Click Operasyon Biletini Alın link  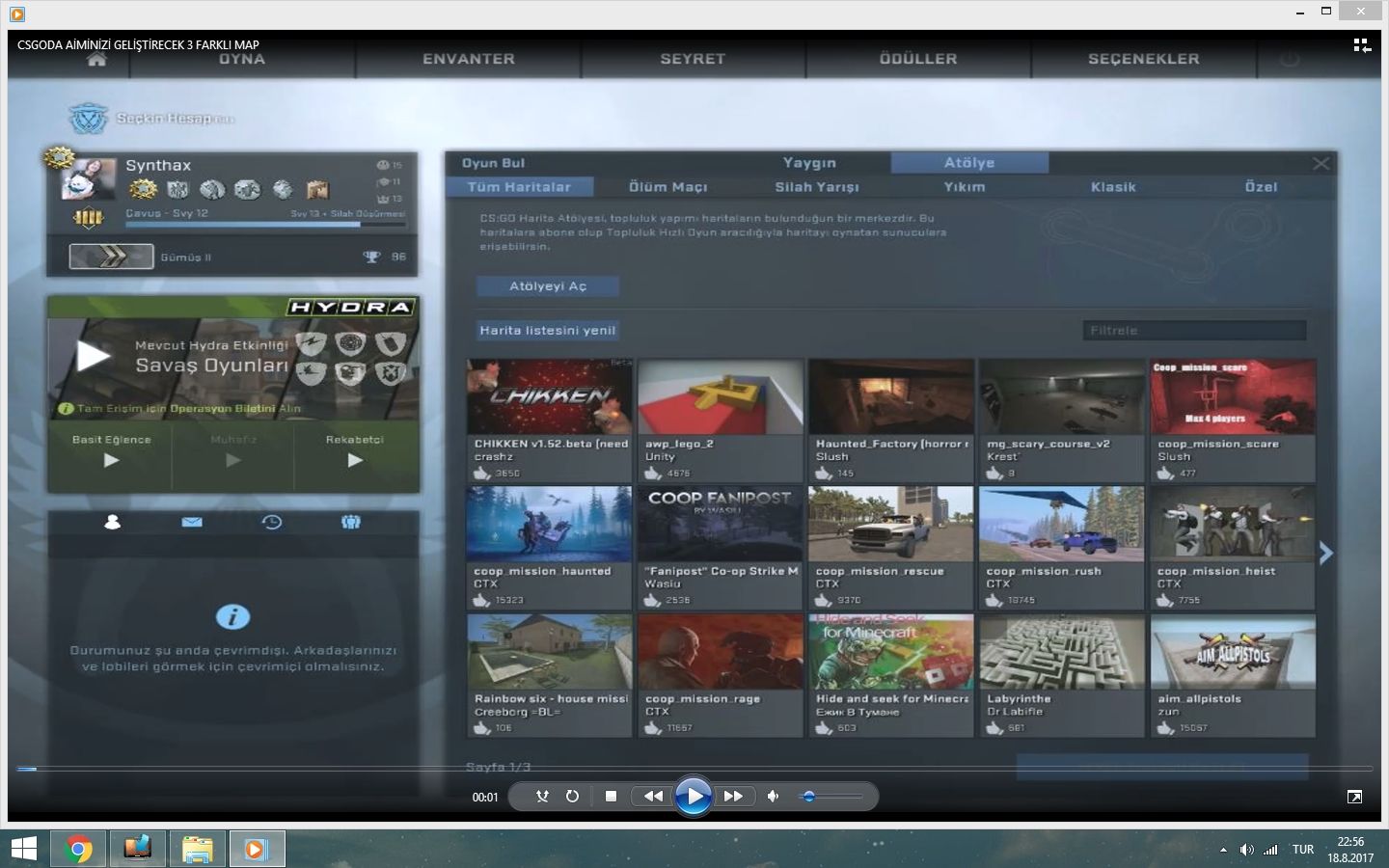235,408
